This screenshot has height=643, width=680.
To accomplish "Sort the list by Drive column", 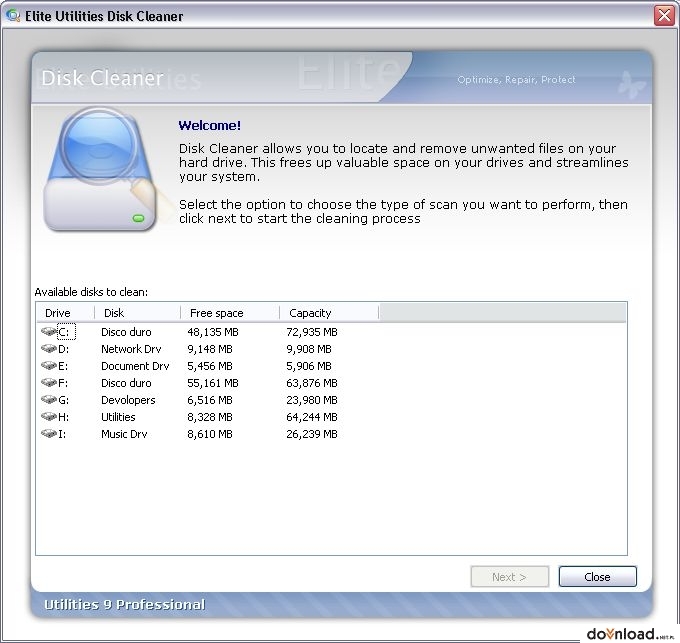I will tap(65, 313).
